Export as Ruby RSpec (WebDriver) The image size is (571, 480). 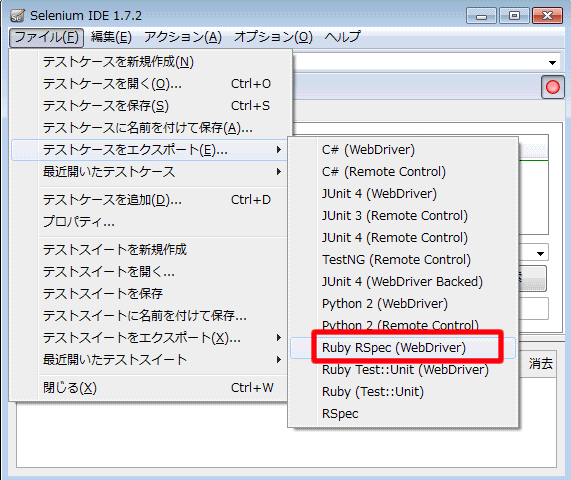pyautogui.click(x=403, y=348)
